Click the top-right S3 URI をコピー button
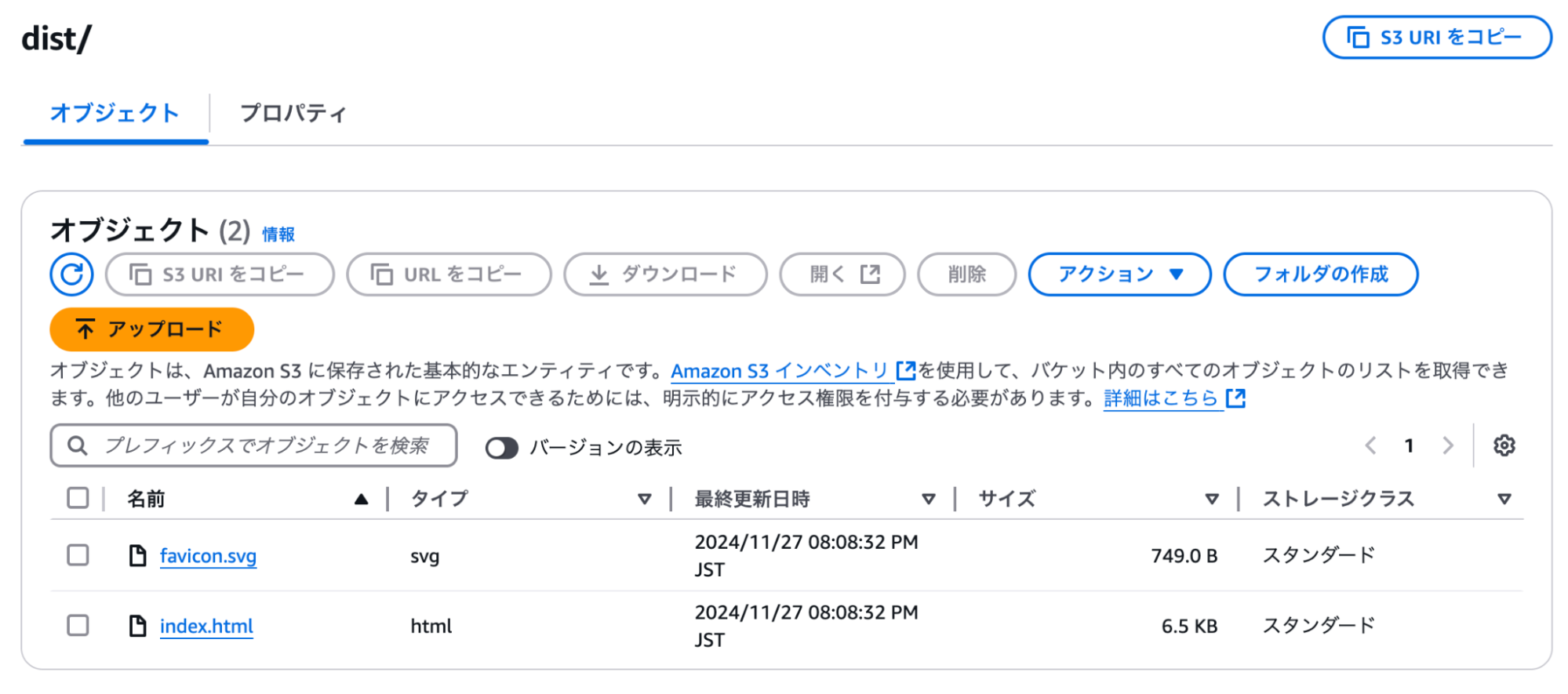 point(1436,38)
